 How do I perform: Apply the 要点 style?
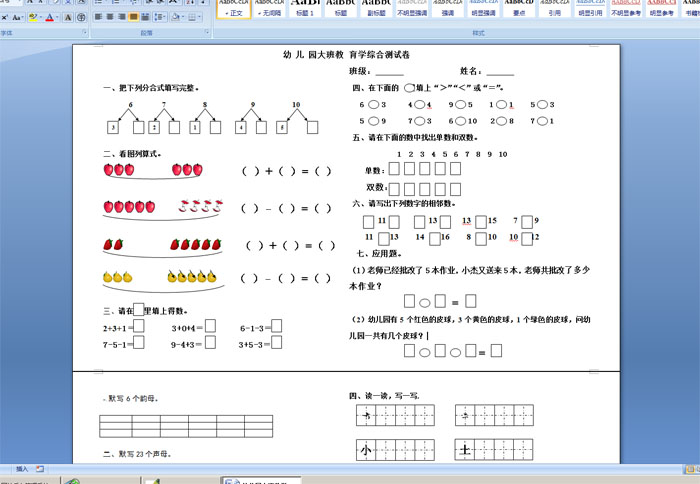519,8
